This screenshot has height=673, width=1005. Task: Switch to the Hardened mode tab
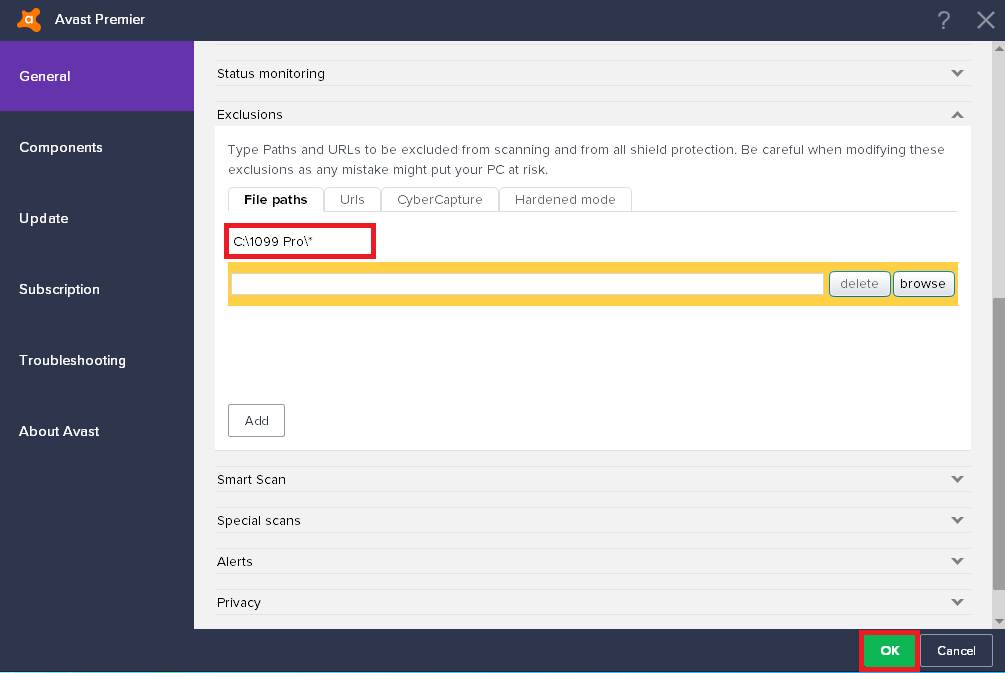coord(565,200)
